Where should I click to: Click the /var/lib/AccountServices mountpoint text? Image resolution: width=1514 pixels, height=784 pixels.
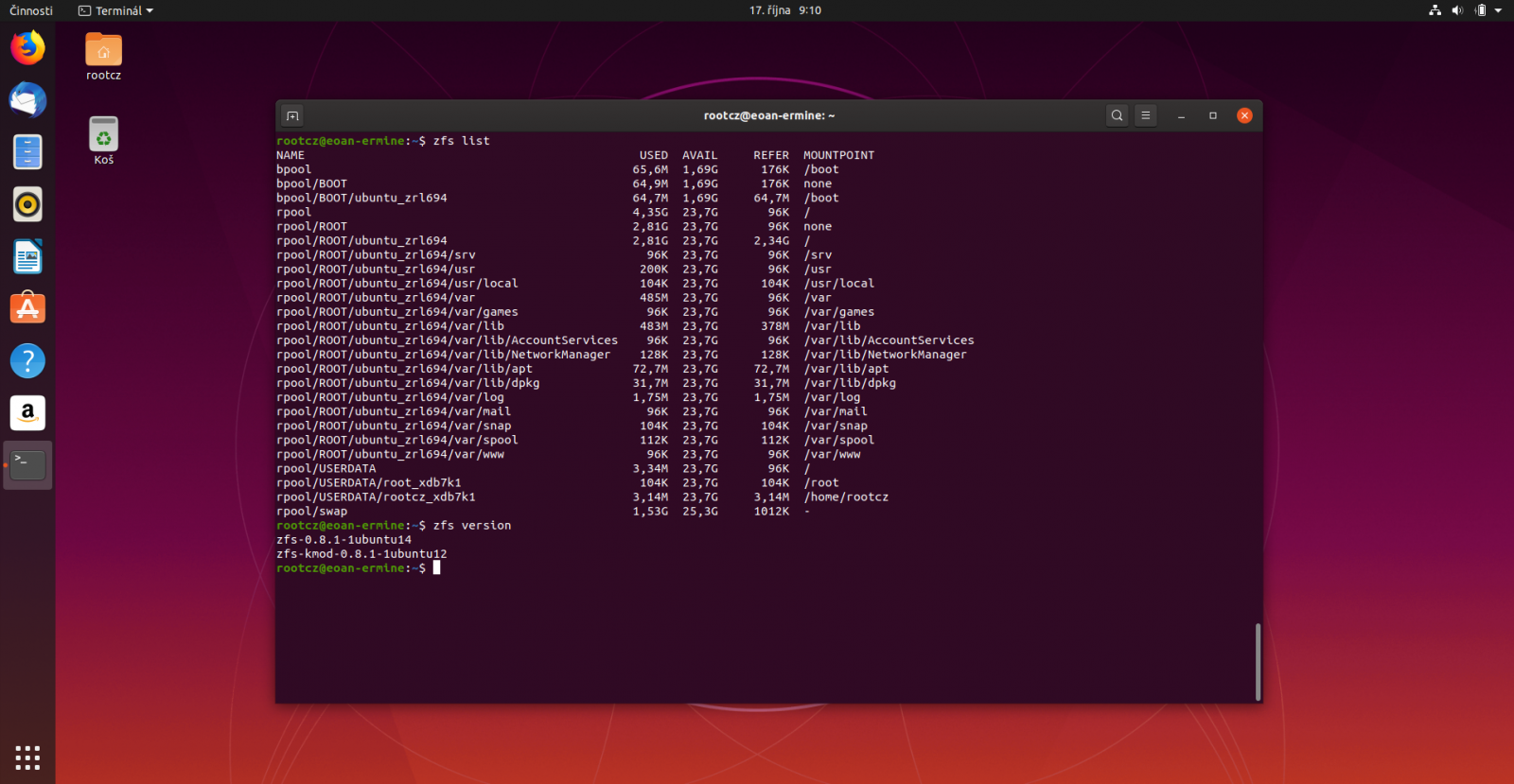pyautogui.click(x=889, y=340)
